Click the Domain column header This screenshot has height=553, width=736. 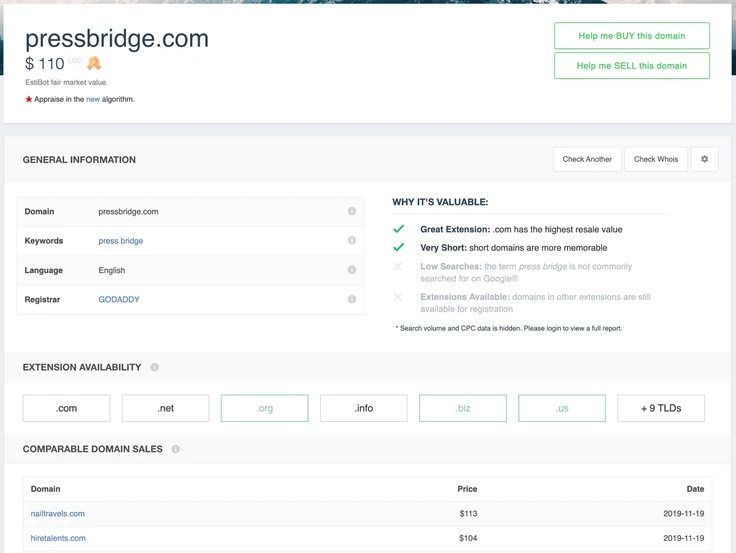tap(46, 489)
